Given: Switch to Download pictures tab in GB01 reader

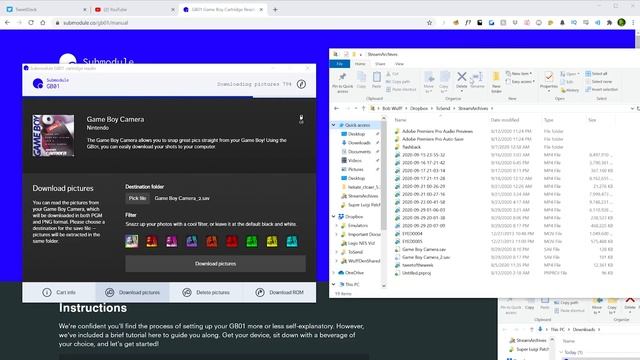Looking at the screenshot, I should [133, 292].
